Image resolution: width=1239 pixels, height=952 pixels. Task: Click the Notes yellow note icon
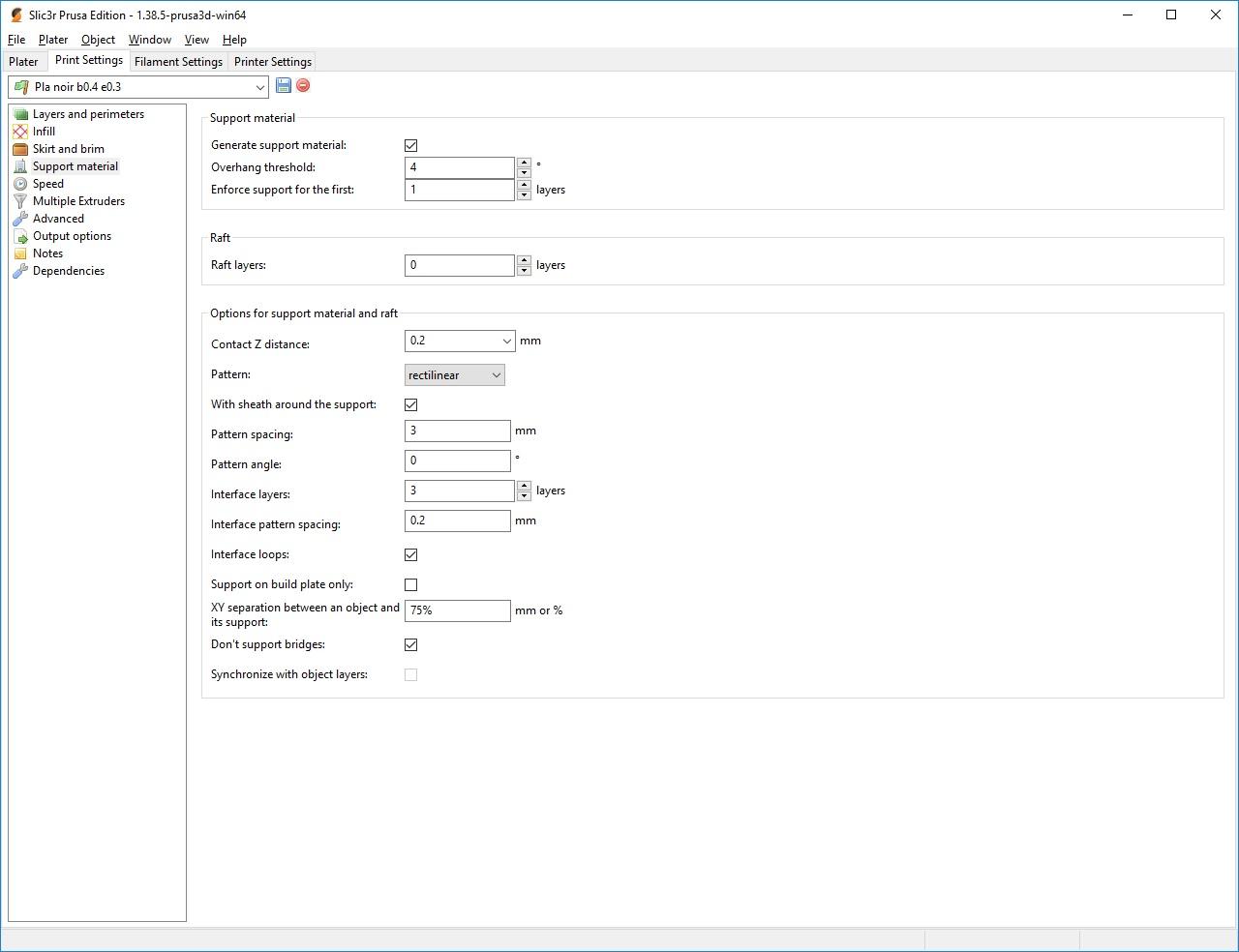[20, 253]
